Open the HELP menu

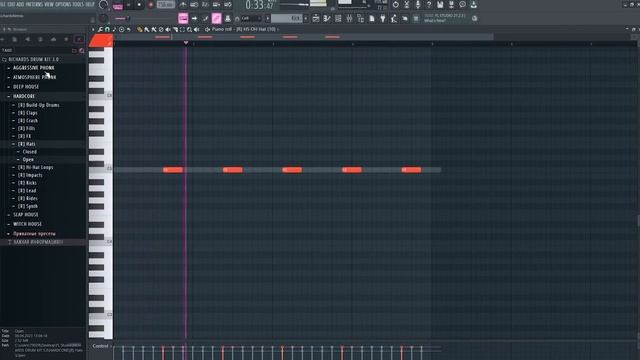[x=90, y=4]
